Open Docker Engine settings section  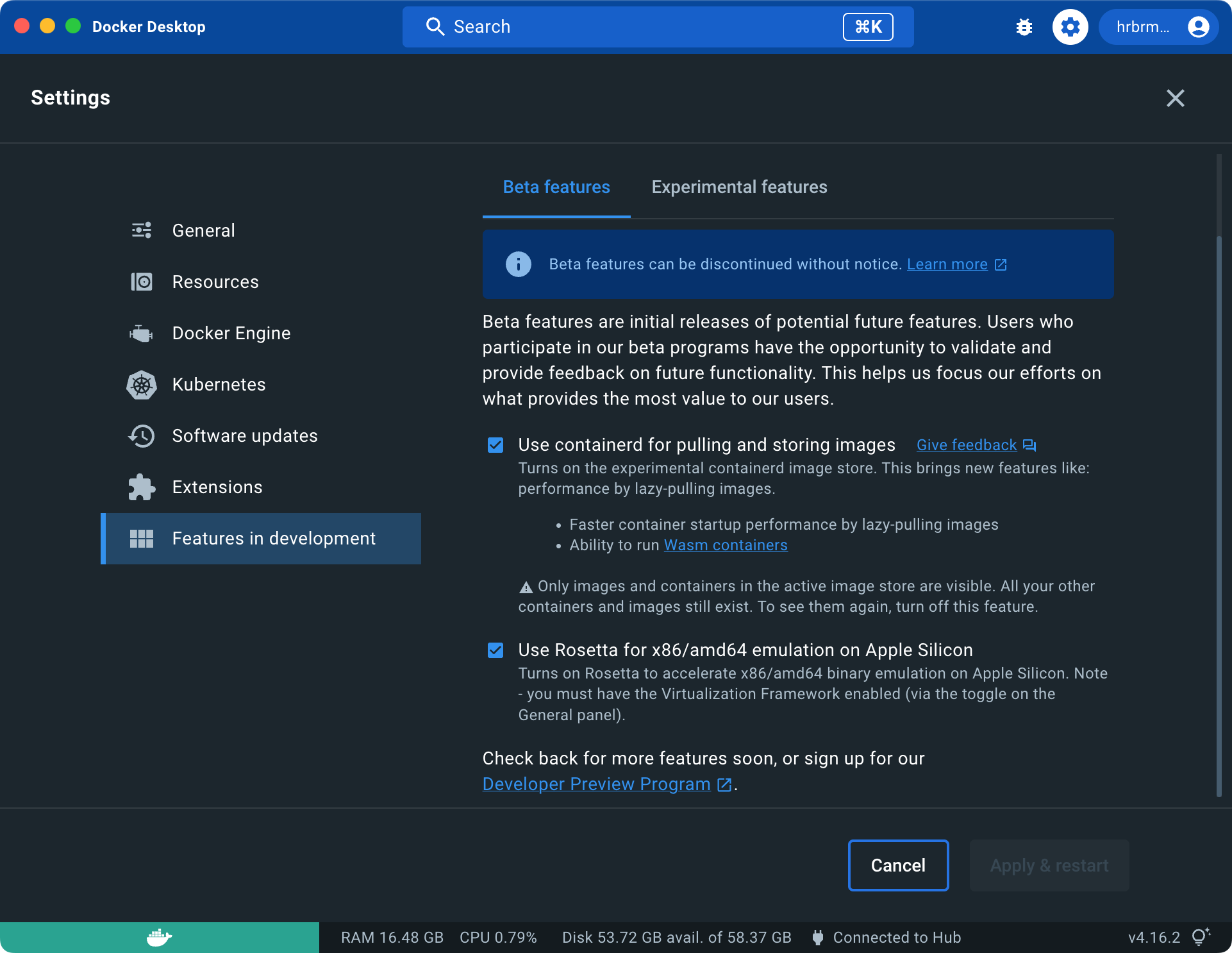pyautogui.click(x=231, y=333)
